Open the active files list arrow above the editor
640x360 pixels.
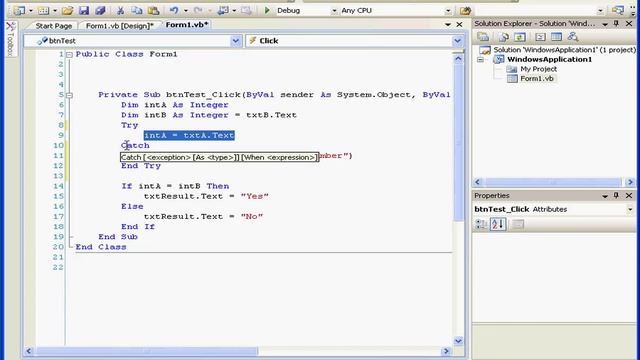[448, 25]
